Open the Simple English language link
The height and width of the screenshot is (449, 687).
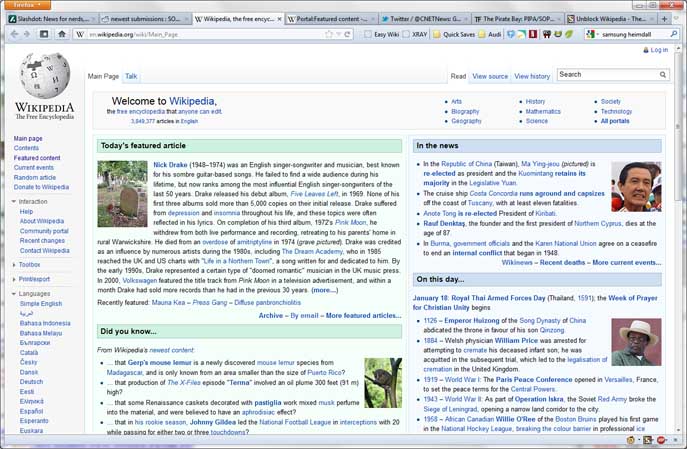(x=41, y=304)
